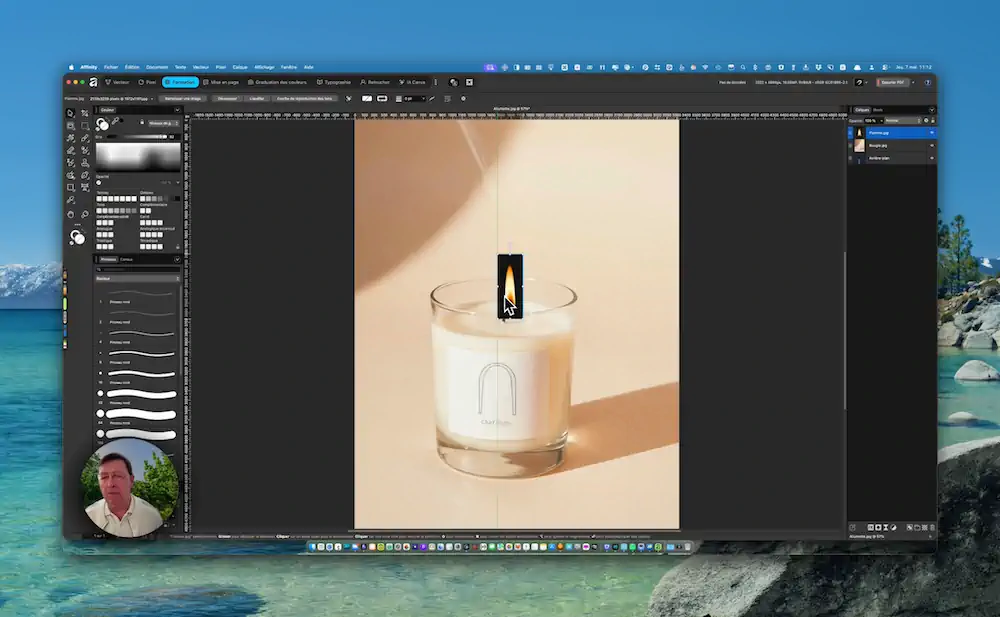This screenshot has width=1000, height=617.
Task: Open the Affichage menu
Action: point(264,67)
